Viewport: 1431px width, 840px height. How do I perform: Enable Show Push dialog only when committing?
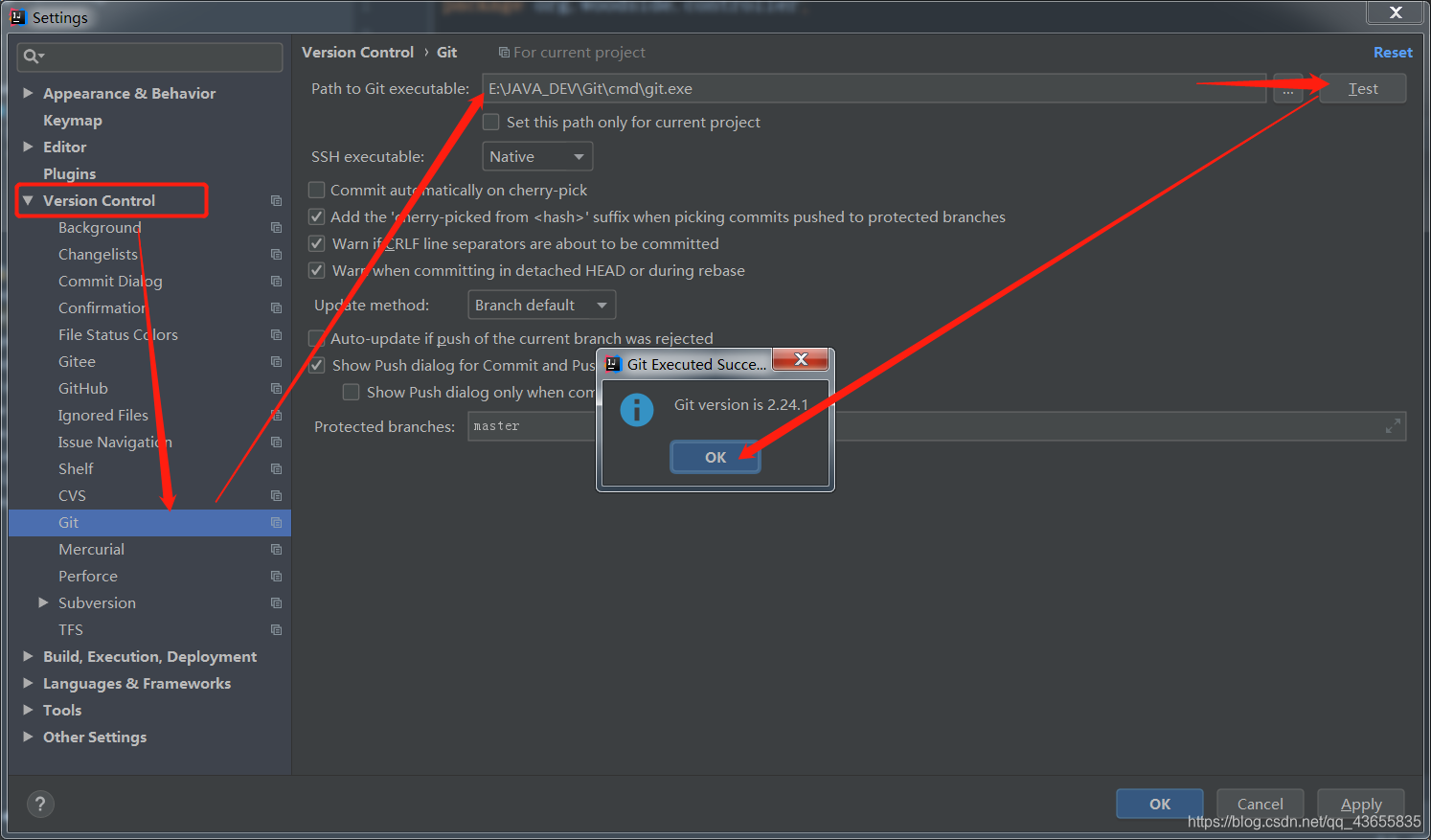point(352,393)
